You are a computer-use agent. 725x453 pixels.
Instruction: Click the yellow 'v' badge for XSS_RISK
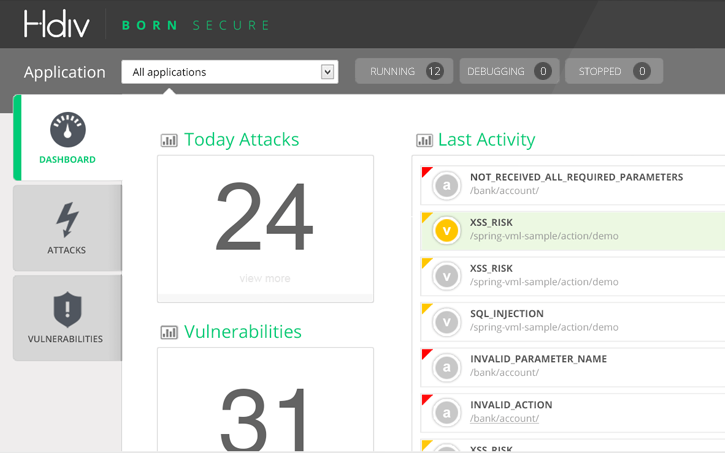[447, 230]
